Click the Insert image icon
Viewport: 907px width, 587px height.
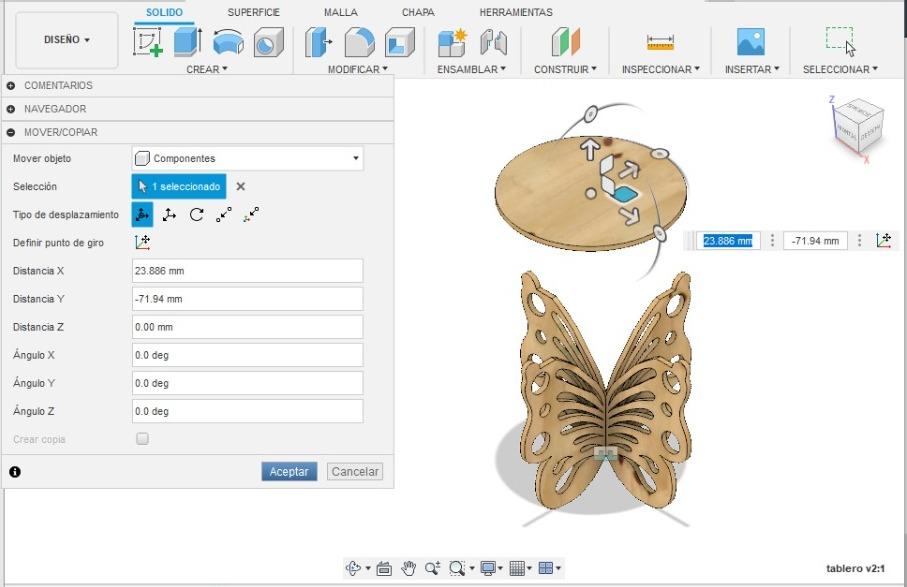(x=751, y=42)
